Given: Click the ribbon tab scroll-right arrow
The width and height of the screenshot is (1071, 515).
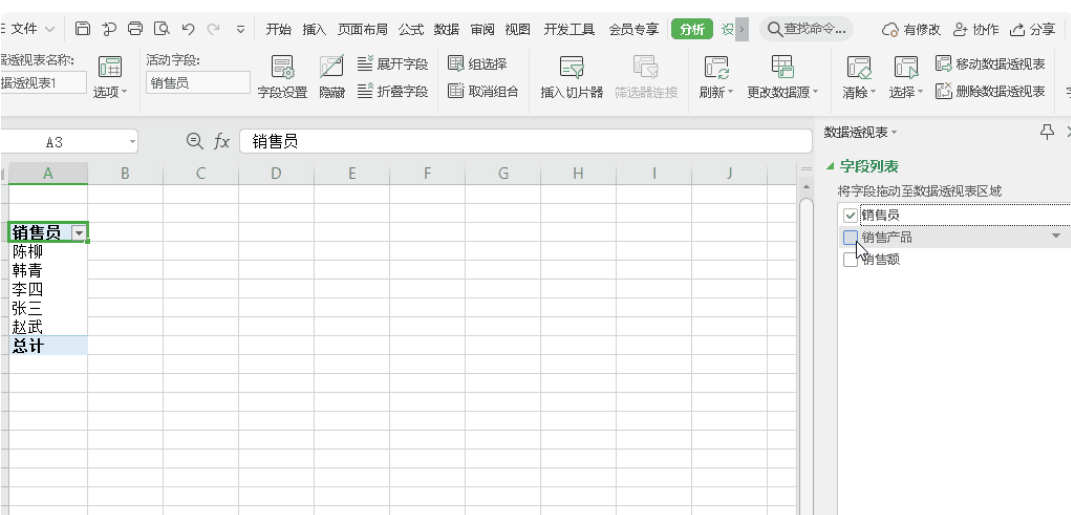Looking at the screenshot, I should pyautogui.click(x=742, y=29).
